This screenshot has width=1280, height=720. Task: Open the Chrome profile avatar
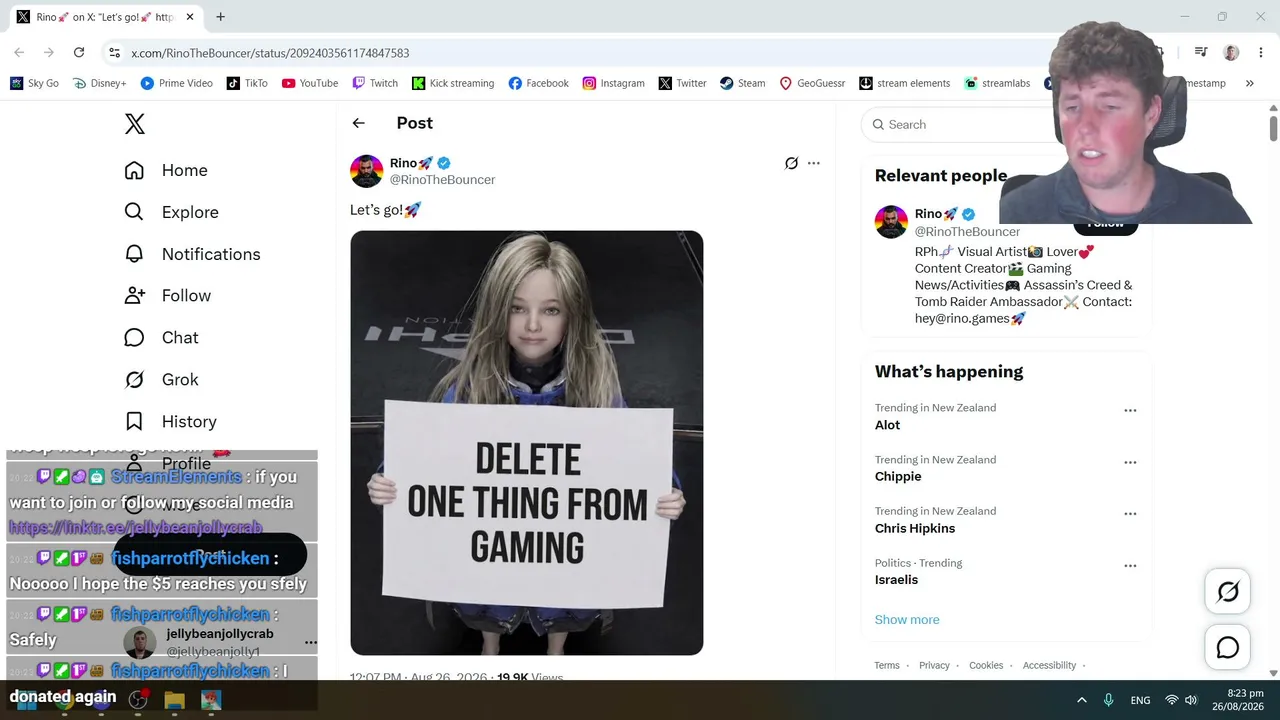[x=1231, y=53]
